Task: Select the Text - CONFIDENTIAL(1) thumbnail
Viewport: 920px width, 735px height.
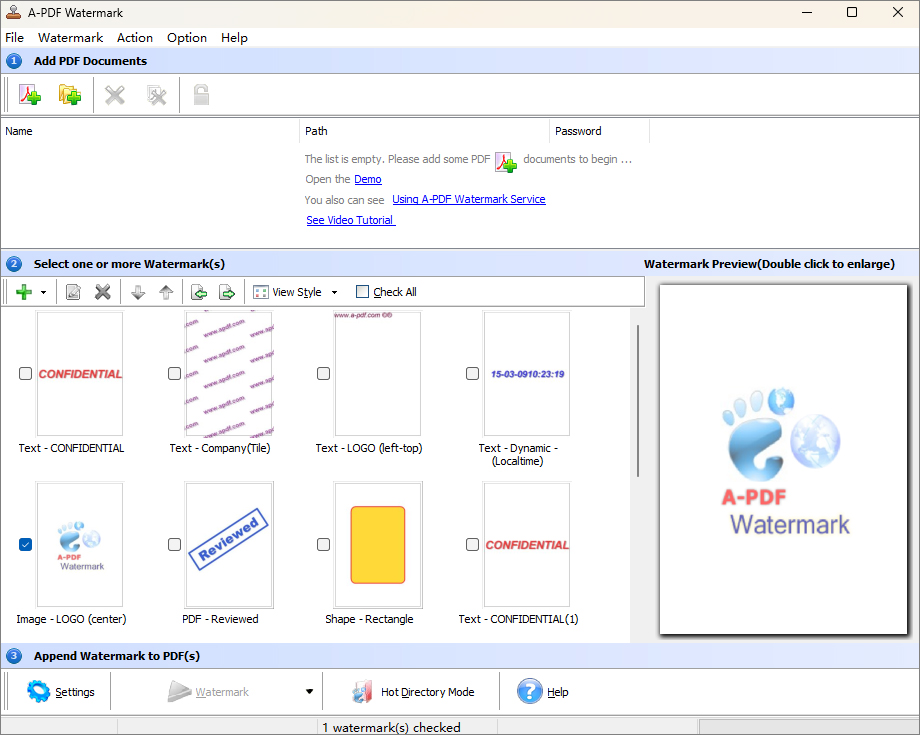Action: click(x=526, y=544)
